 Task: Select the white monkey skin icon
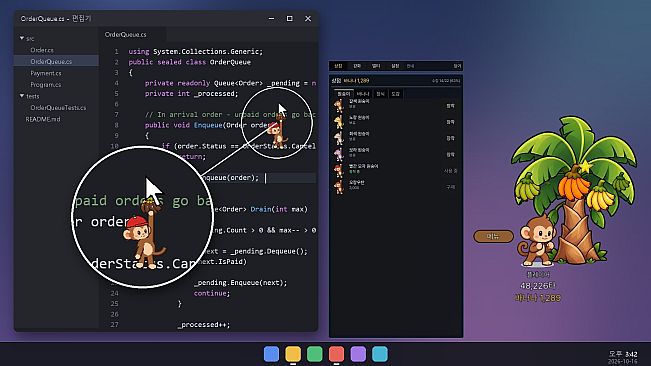[339, 138]
